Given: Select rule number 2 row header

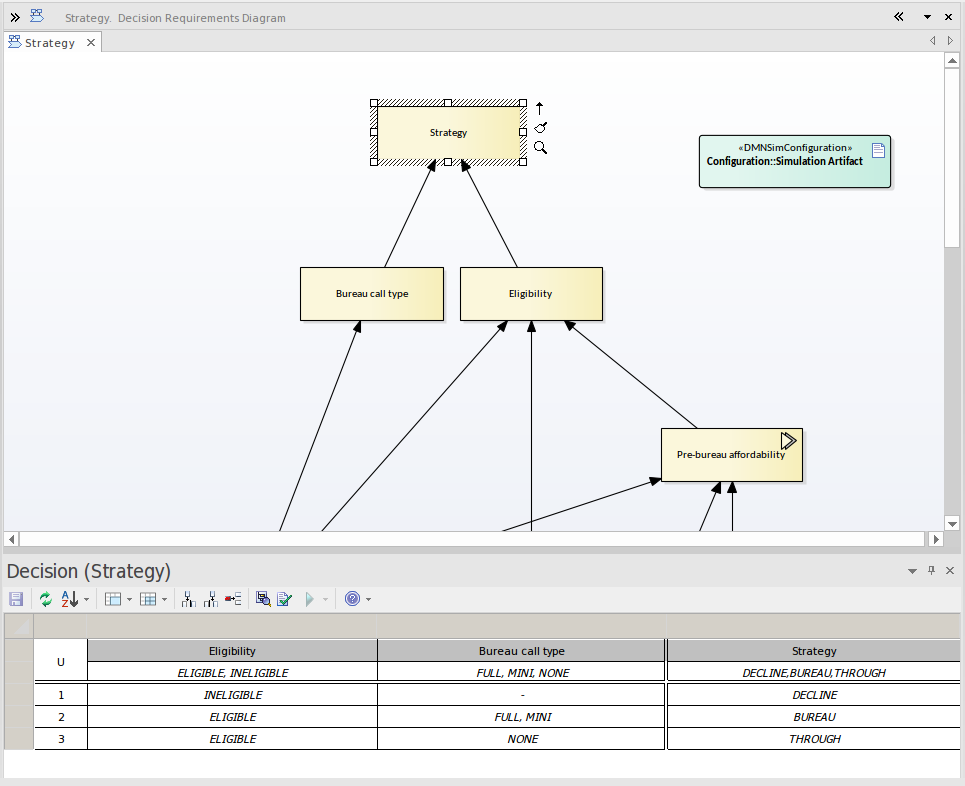Looking at the screenshot, I should click(x=61, y=717).
